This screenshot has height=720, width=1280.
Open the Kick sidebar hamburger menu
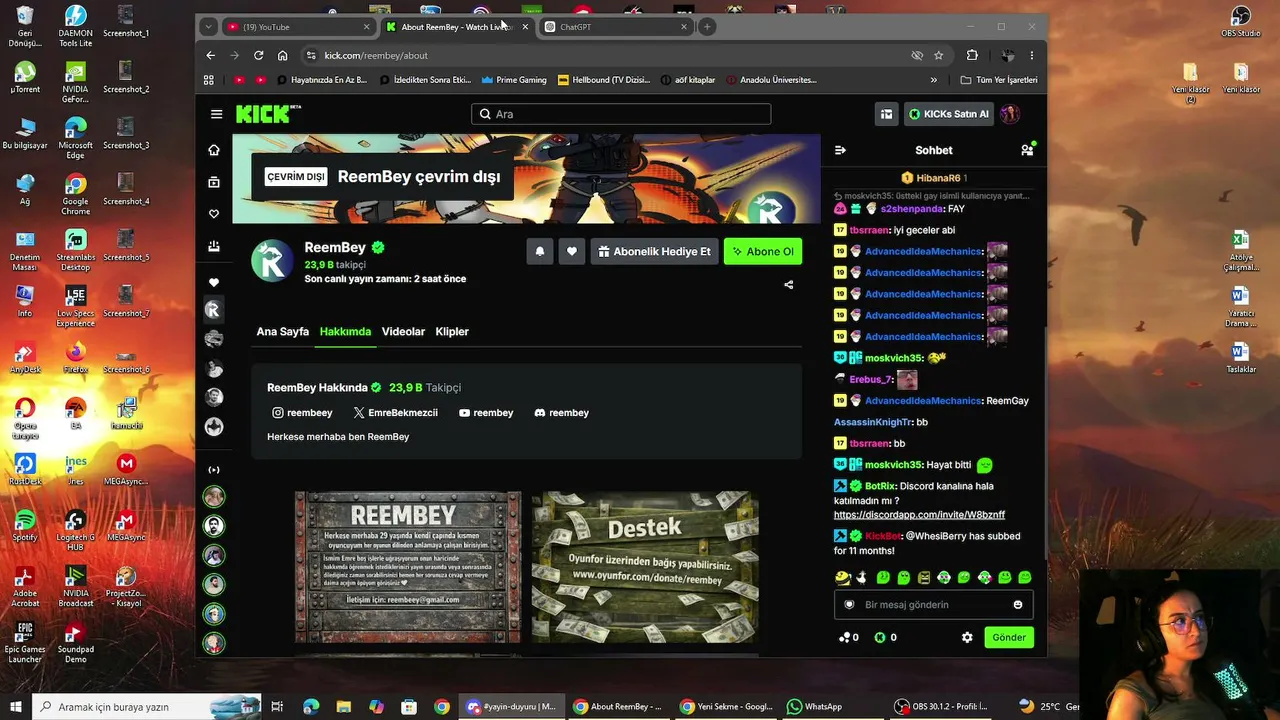coord(216,114)
